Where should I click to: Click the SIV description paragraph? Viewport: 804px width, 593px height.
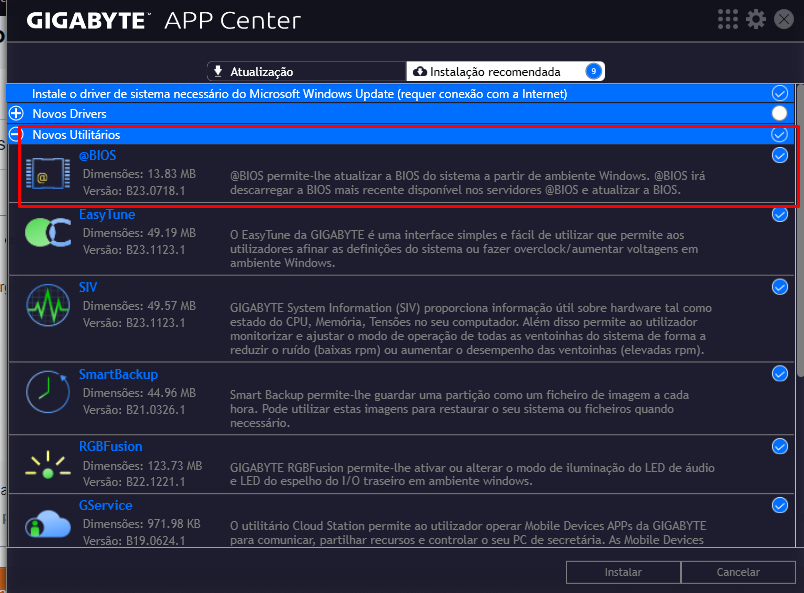[471, 329]
